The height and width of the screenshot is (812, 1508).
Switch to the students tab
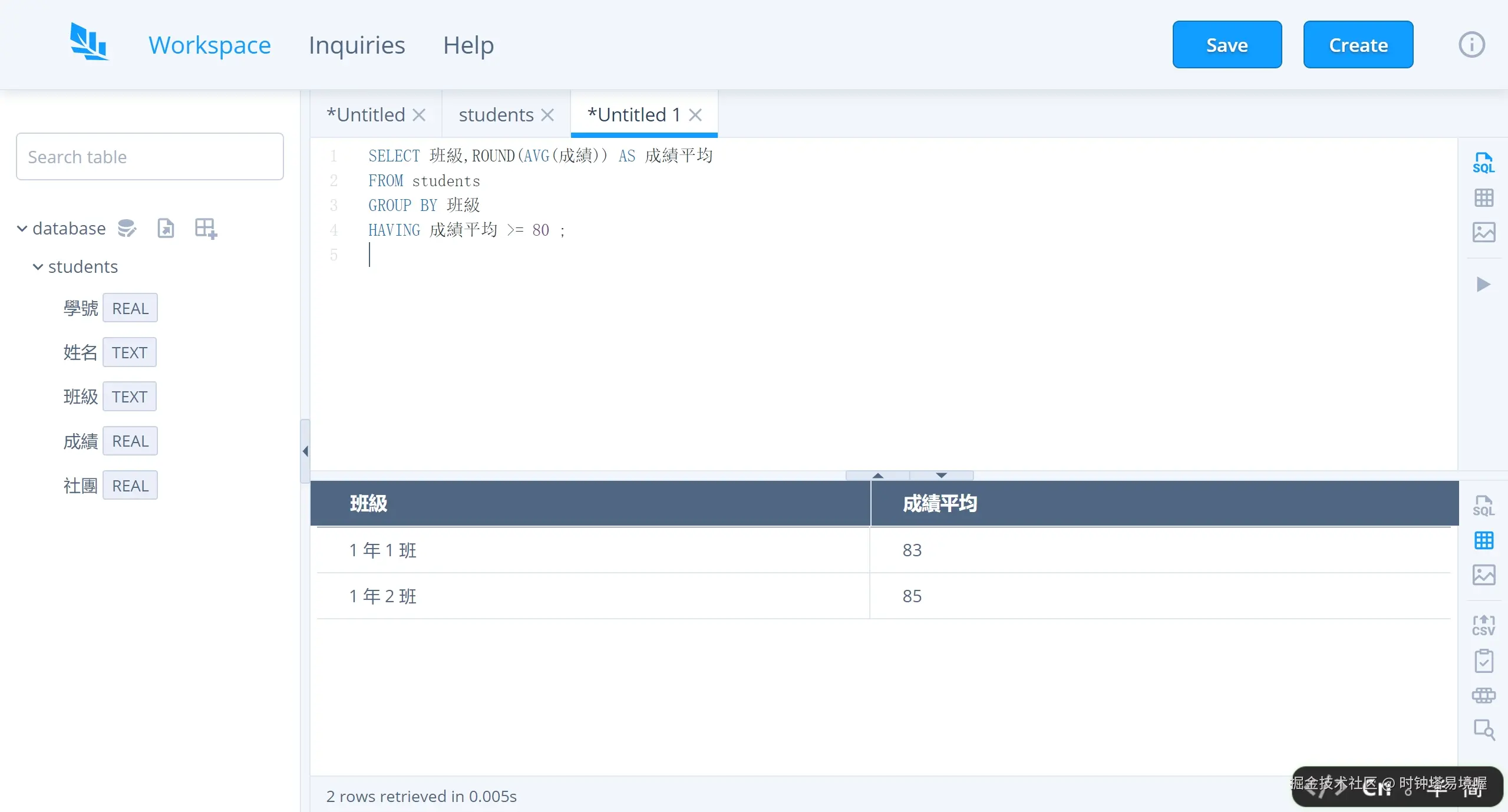496,114
